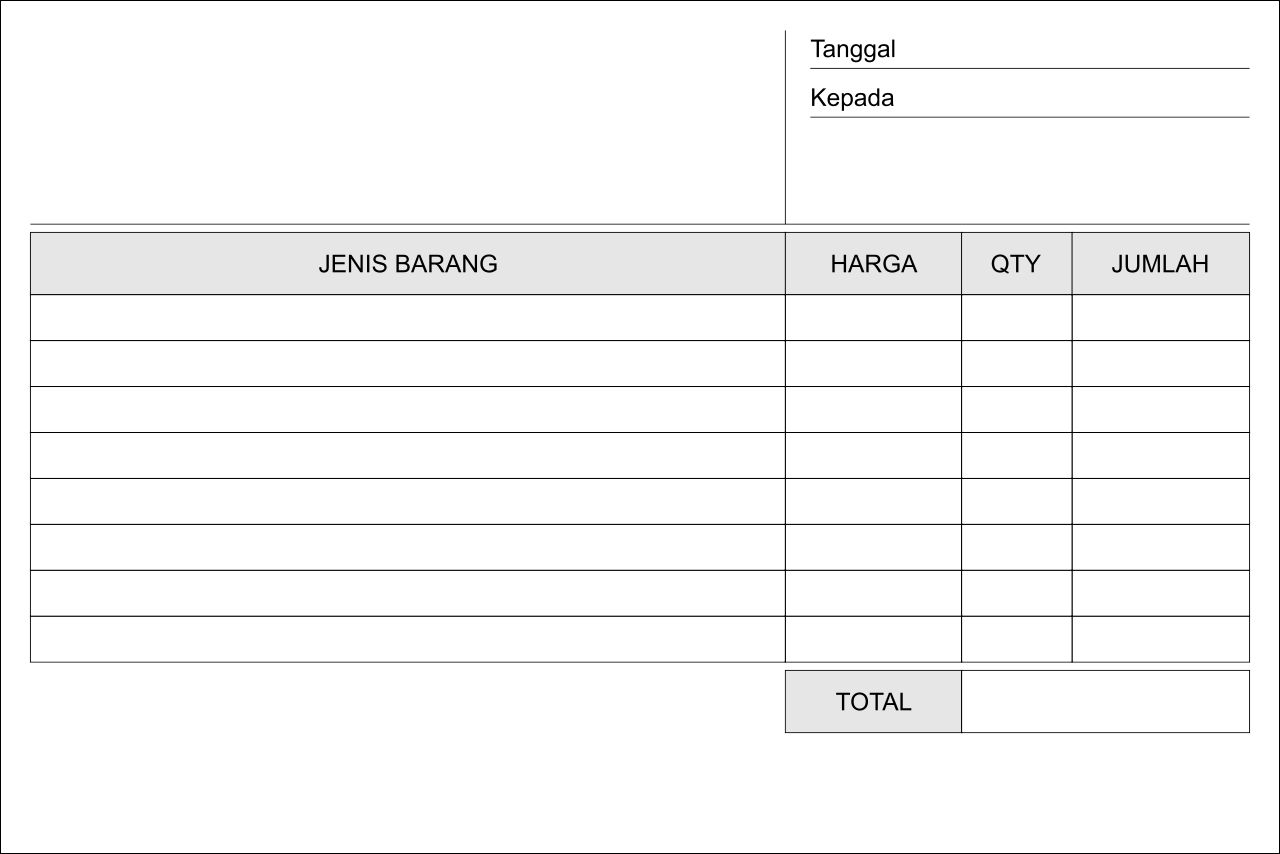Select the JUMLAH column header

pos(1160,264)
